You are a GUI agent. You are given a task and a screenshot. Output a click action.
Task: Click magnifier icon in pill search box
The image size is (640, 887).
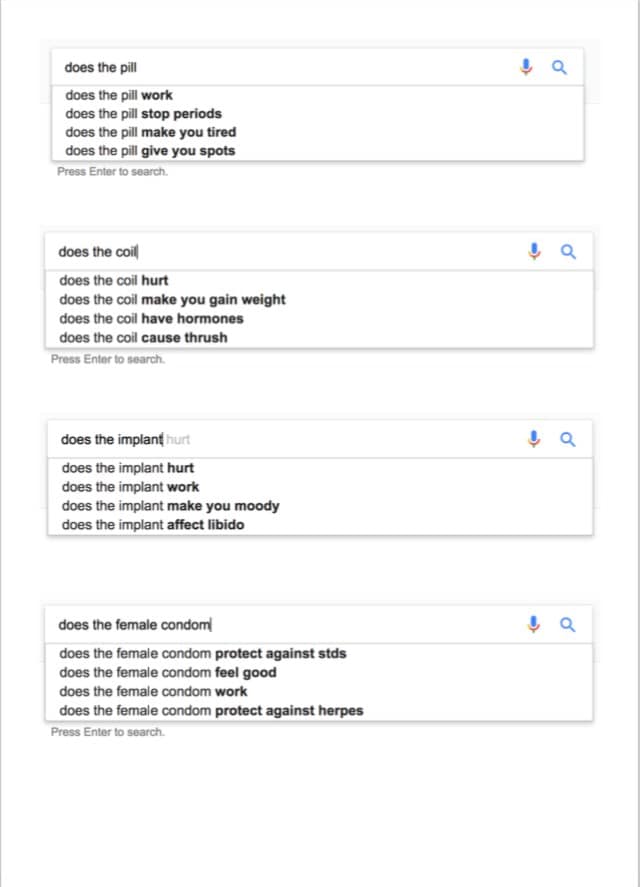coord(559,68)
